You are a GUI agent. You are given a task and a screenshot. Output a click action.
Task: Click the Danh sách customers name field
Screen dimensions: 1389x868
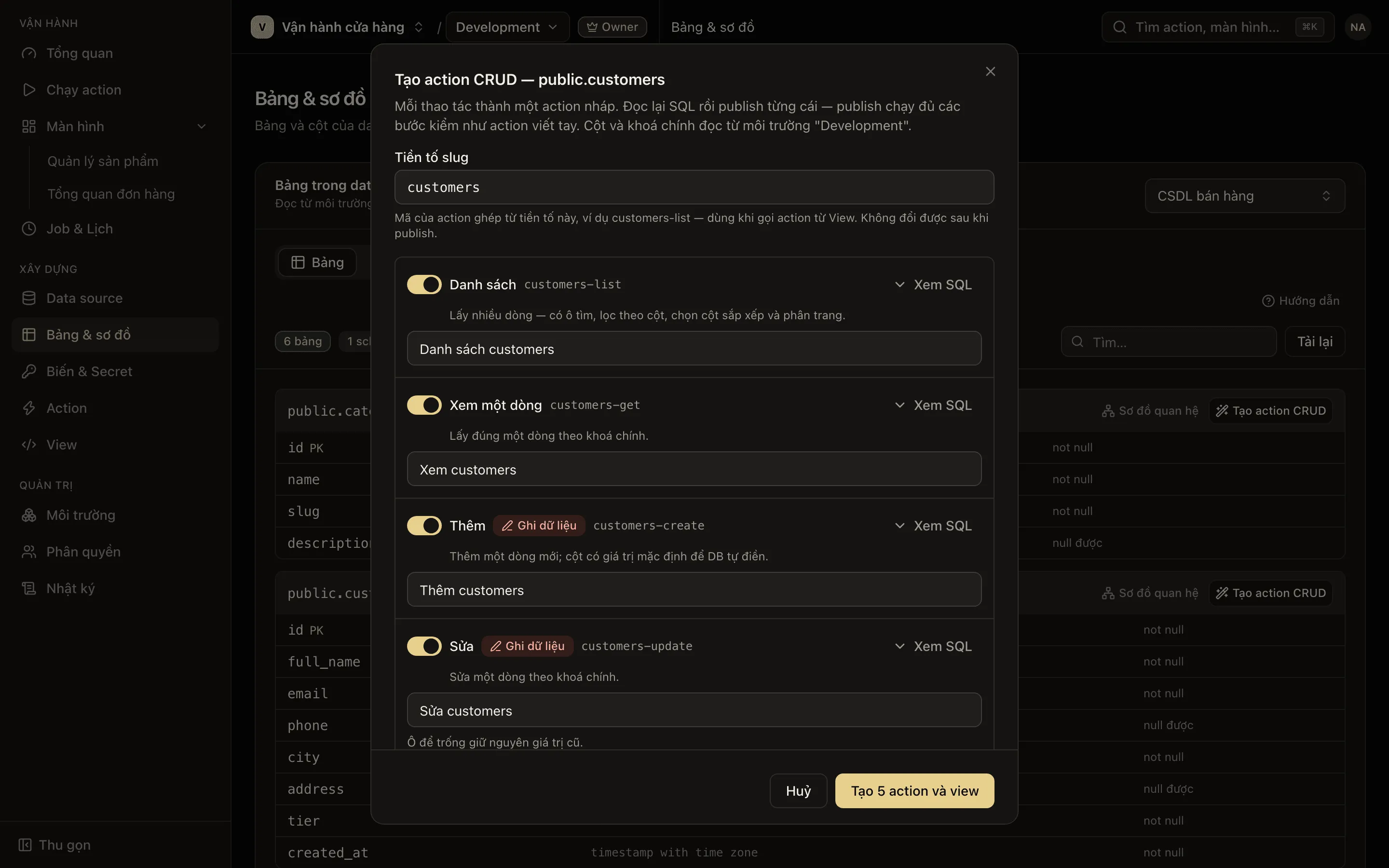[x=694, y=349]
